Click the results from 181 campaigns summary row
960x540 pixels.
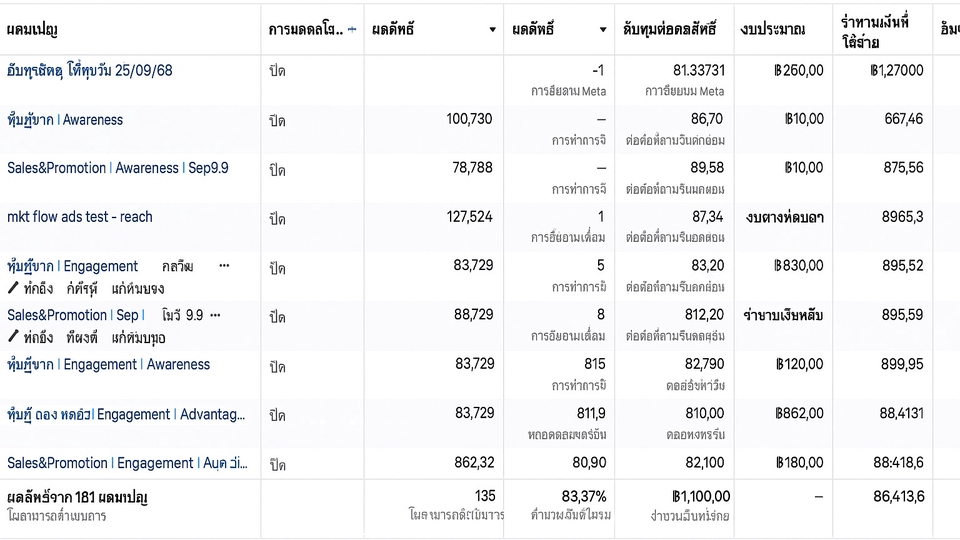point(479,506)
